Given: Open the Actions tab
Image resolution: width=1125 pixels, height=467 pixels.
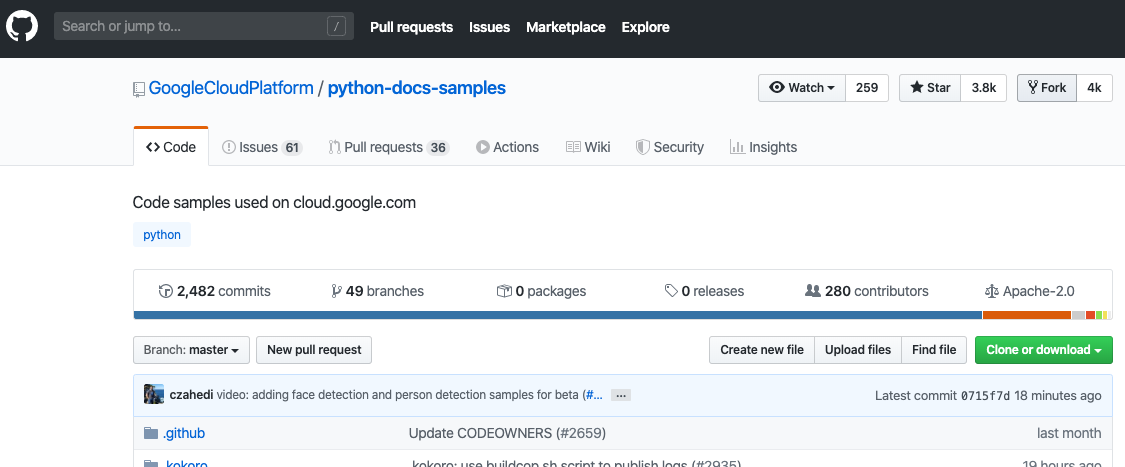Looking at the screenshot, I should click(x=507, y=147).
